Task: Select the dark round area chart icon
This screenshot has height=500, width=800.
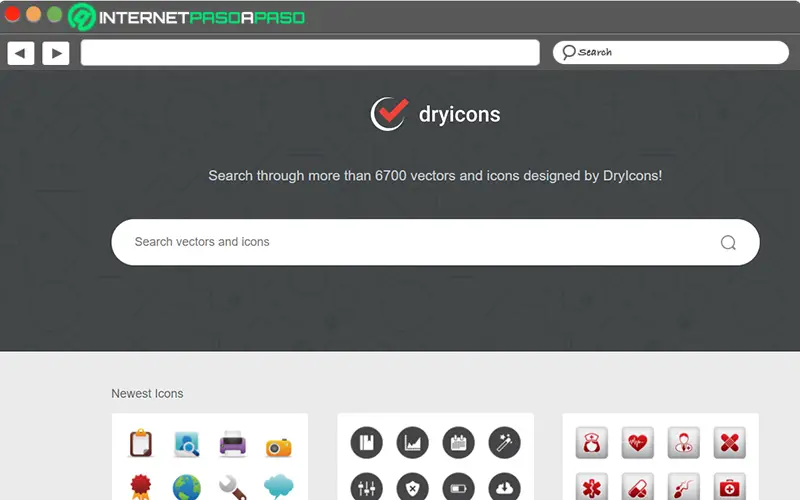Action: coord(412,442)
